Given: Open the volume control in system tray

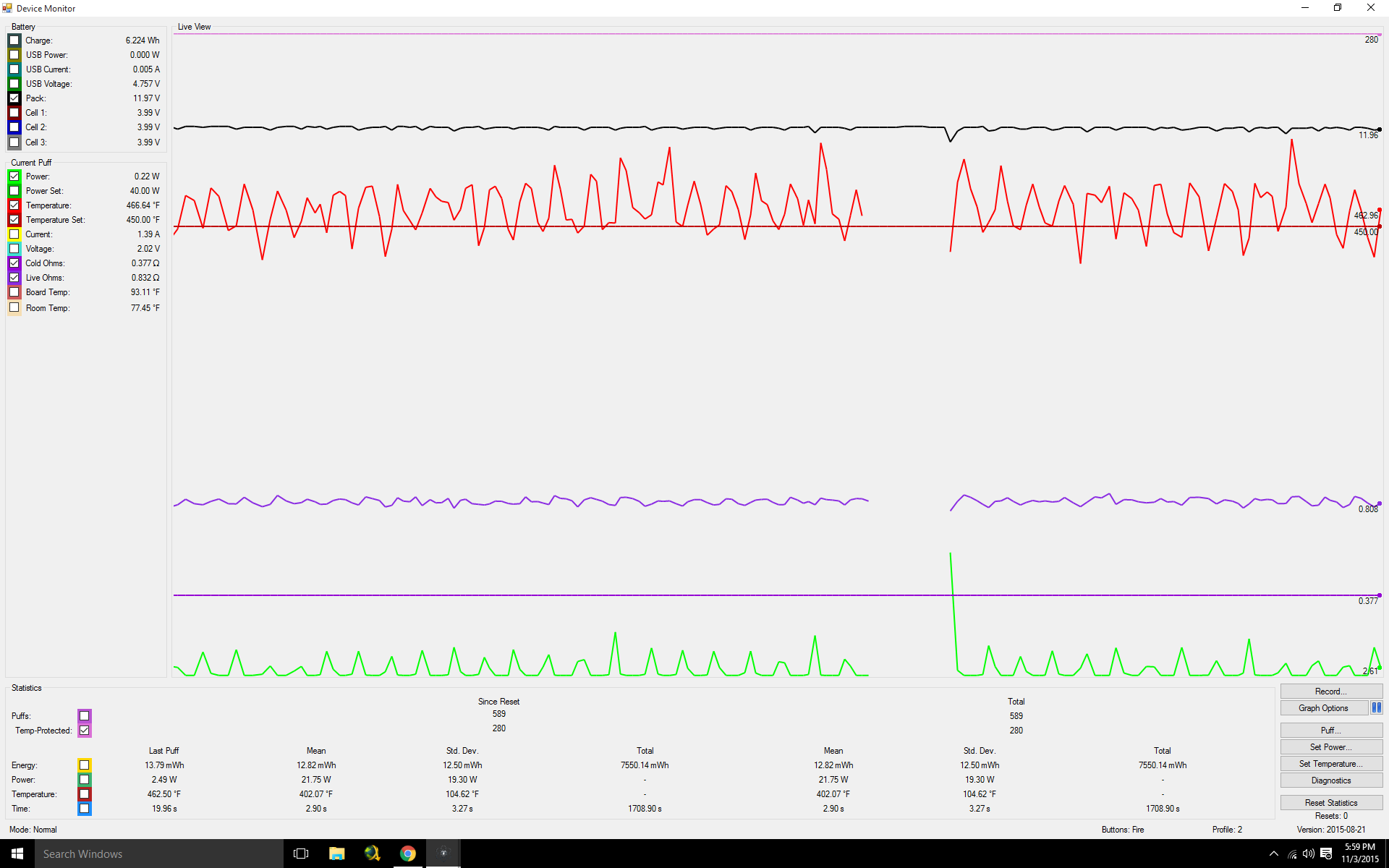Looking at the screenshot, I should pos(1308,854).
